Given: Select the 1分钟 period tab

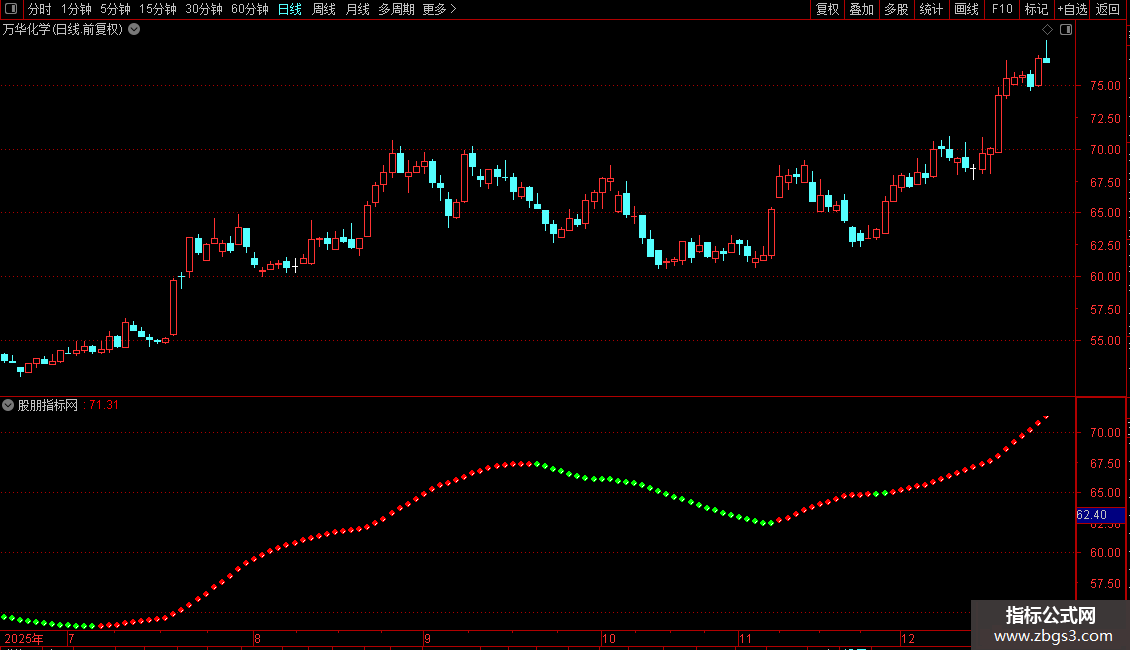Looking at the screenshot, I should point(76,9).
